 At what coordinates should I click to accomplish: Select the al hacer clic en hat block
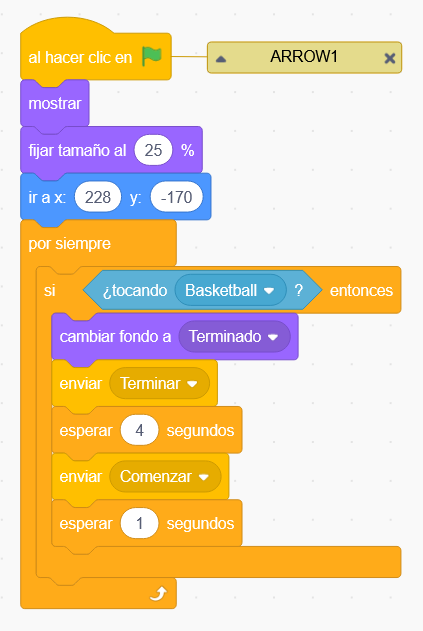pos(80,58)
